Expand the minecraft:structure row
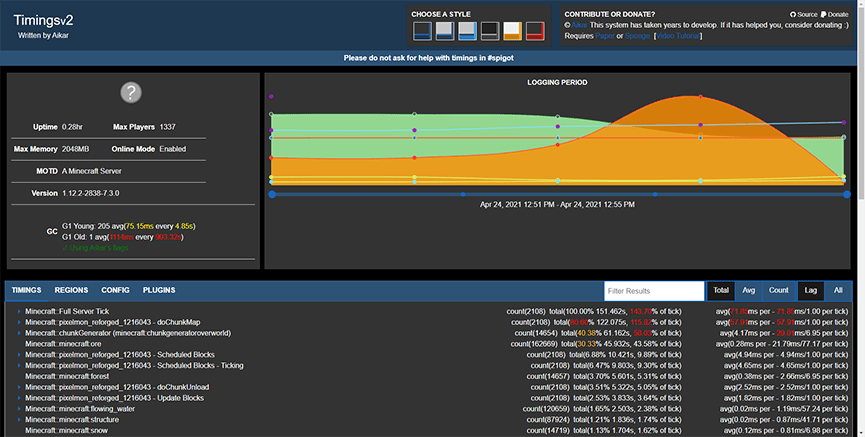This screenshot has height=437, width=865. [x=19, y=420]
